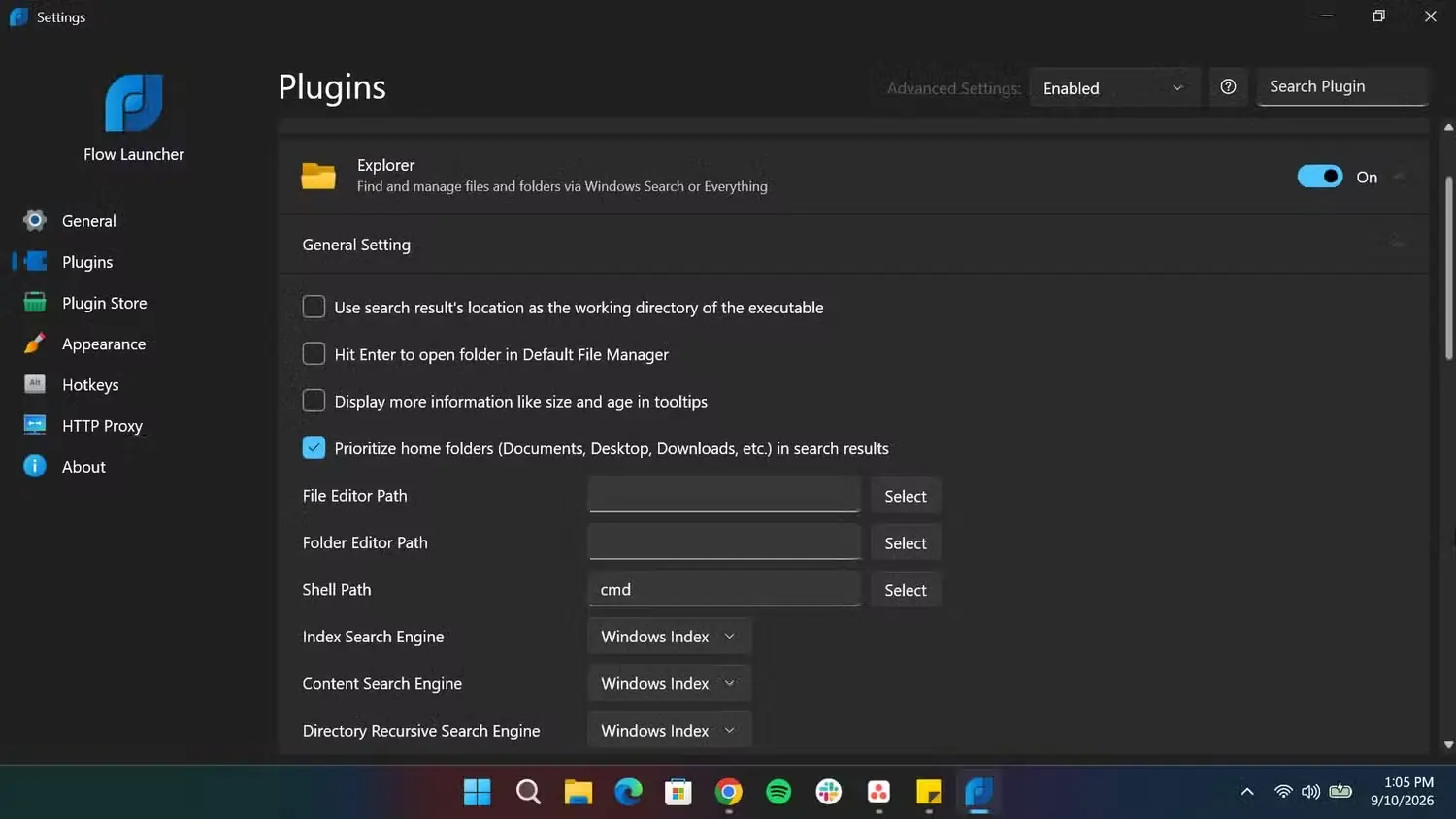Check 'Hit Enter to open folder' option
Viewport: 1456px width, 819px height.
314,354
